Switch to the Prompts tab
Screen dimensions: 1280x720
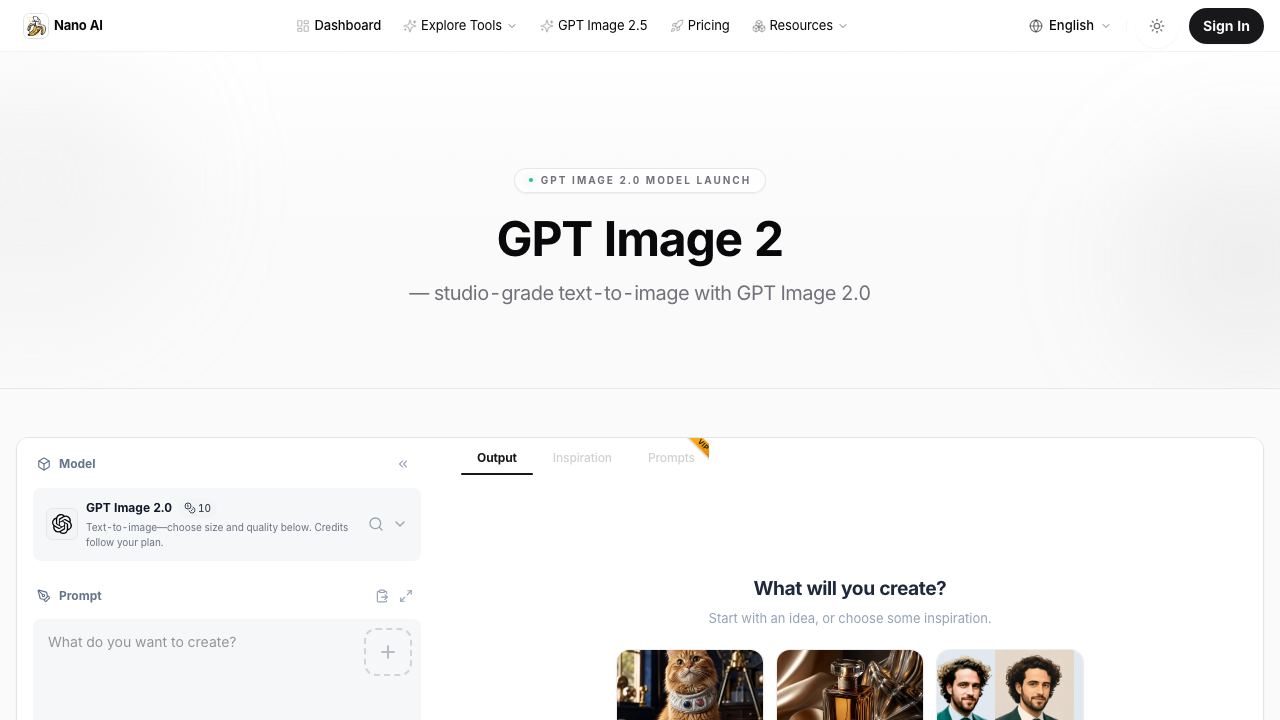[671, 458]
